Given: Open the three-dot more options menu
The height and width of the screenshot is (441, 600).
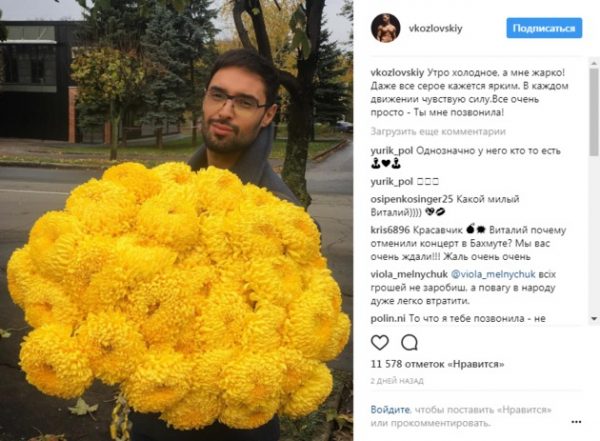Looking at the screenshot, I should click(576, 422).
